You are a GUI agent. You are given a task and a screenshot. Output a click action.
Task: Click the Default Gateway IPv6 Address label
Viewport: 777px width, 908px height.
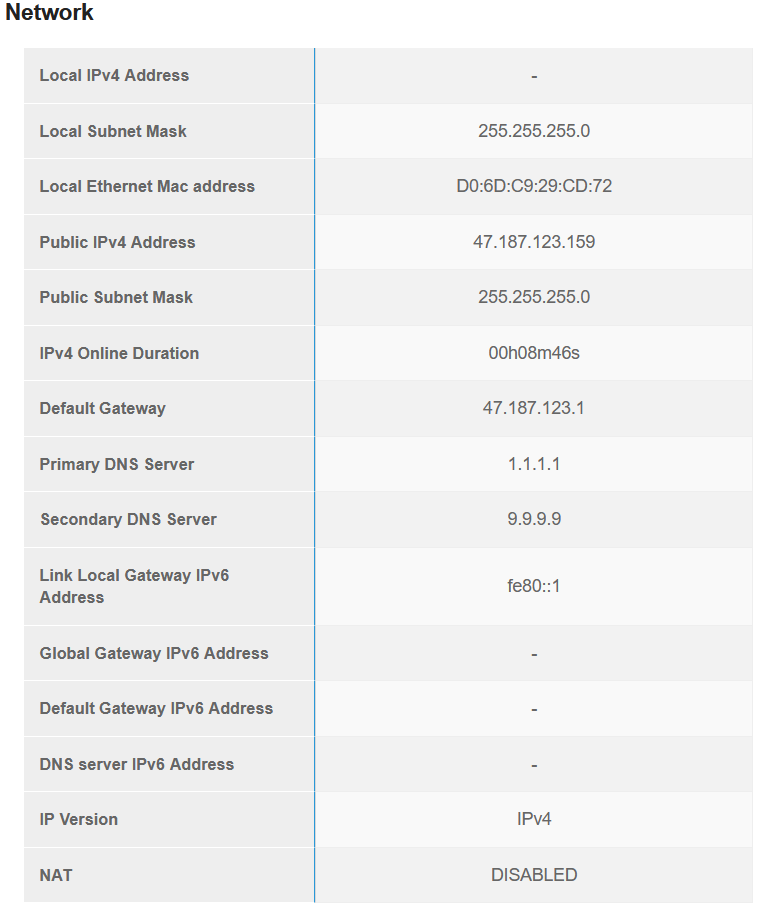tap(156, 708)
